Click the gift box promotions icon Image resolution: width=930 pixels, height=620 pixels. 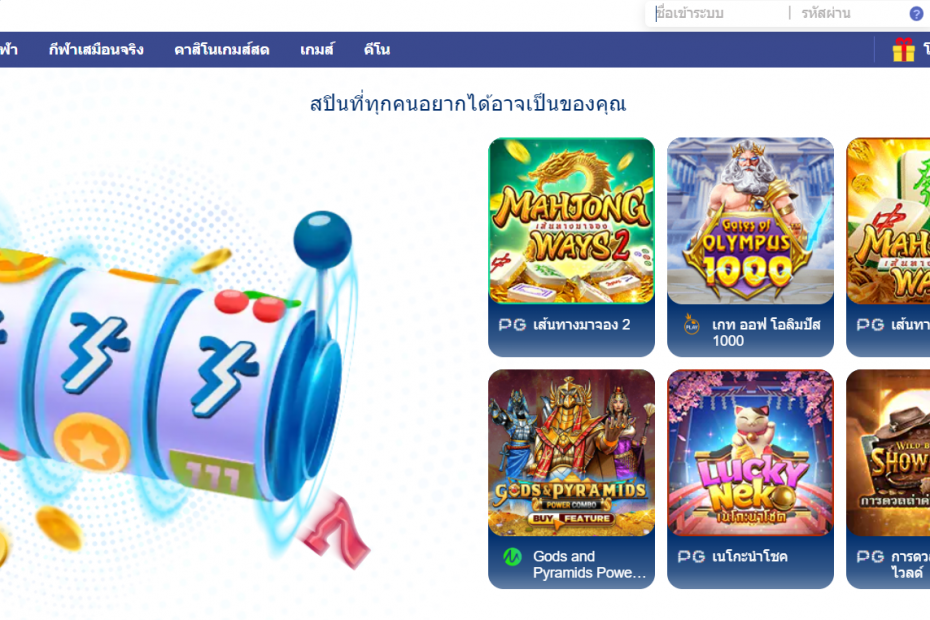tap(903, 50)
